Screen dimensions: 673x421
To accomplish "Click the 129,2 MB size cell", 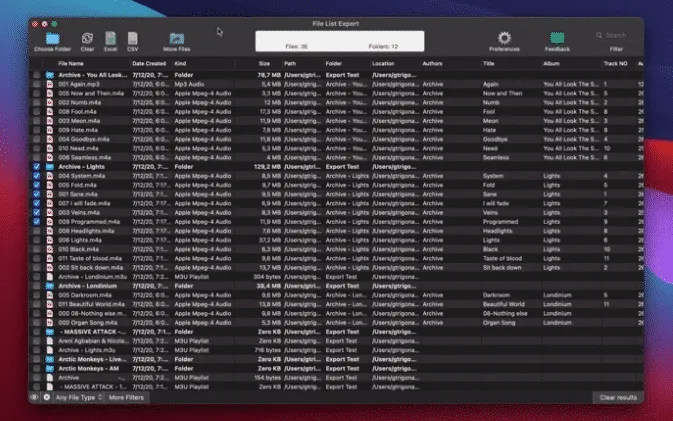I will coord(267,167).
